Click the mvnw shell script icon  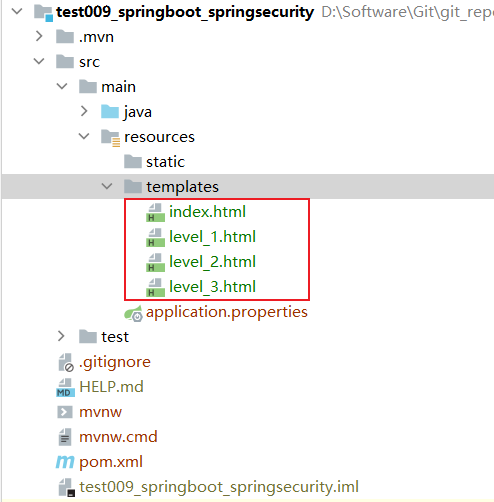pyautogui.click(x=65, y=412)
